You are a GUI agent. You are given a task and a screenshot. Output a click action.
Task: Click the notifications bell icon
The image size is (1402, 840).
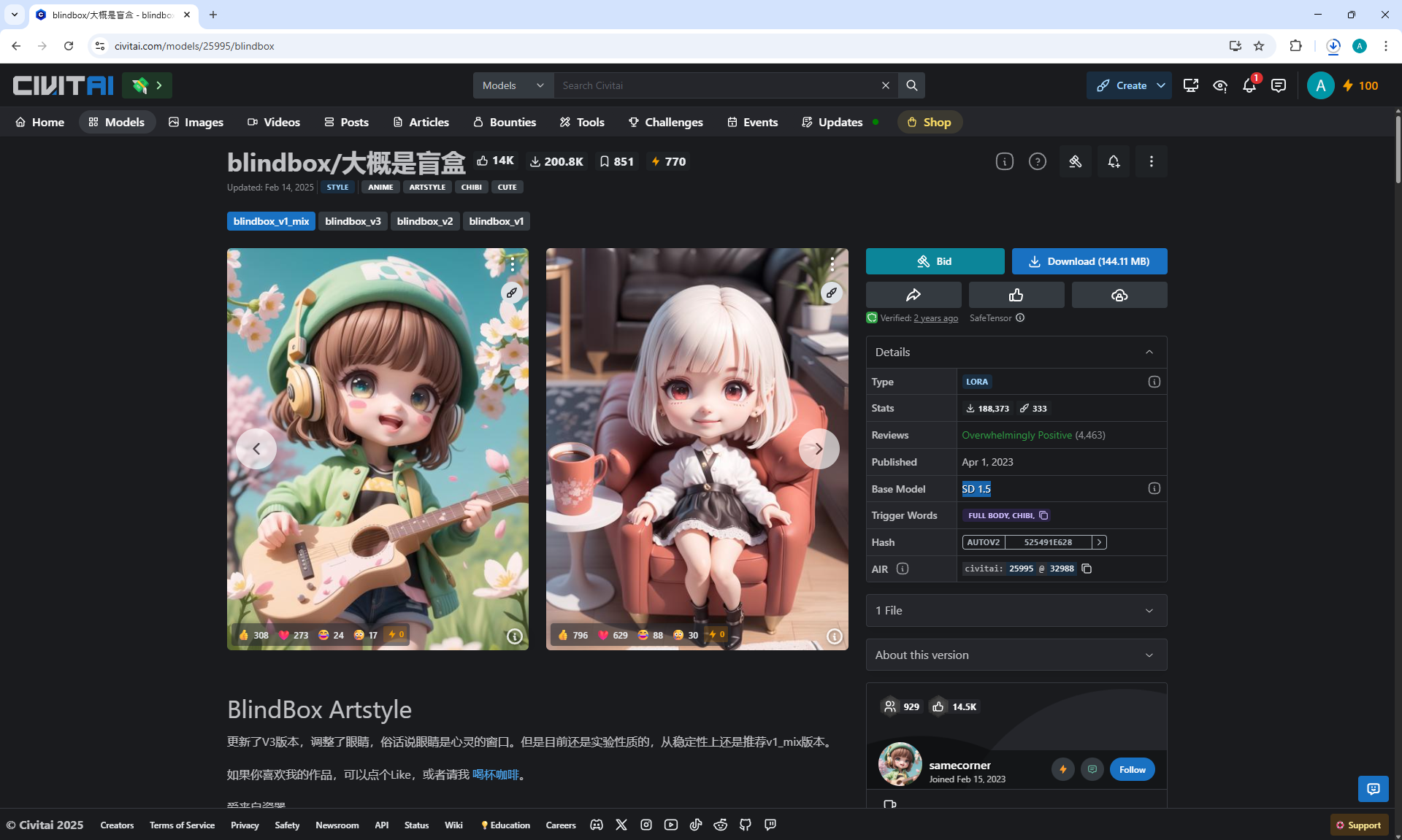coord(1249,86)
